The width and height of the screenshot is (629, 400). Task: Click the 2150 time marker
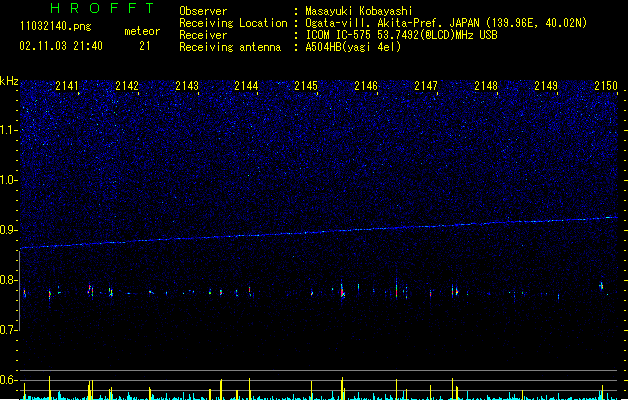point(606,86)
